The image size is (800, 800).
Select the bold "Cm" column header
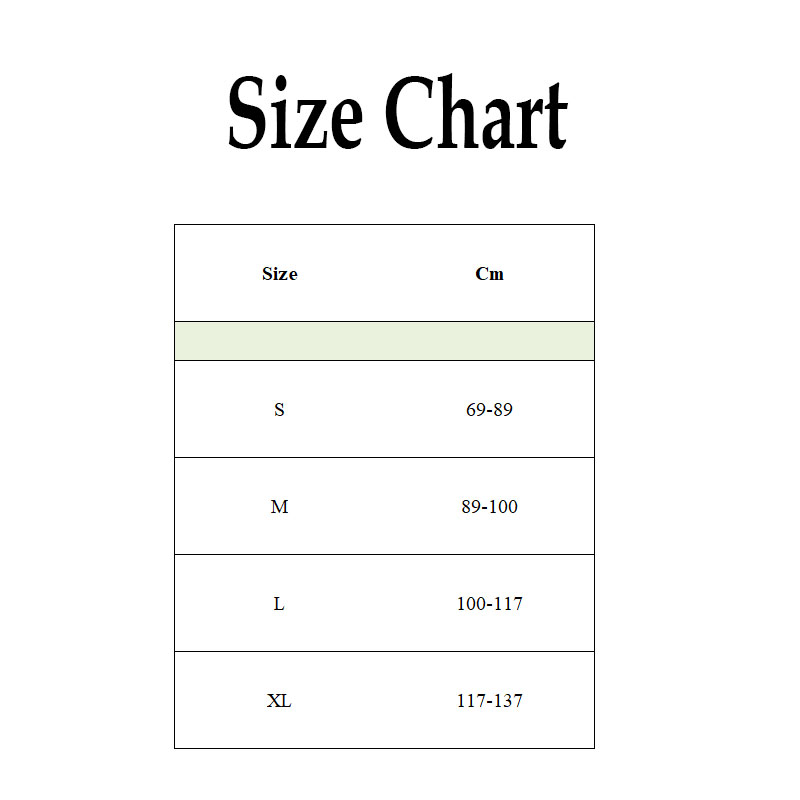click(489, 273)
